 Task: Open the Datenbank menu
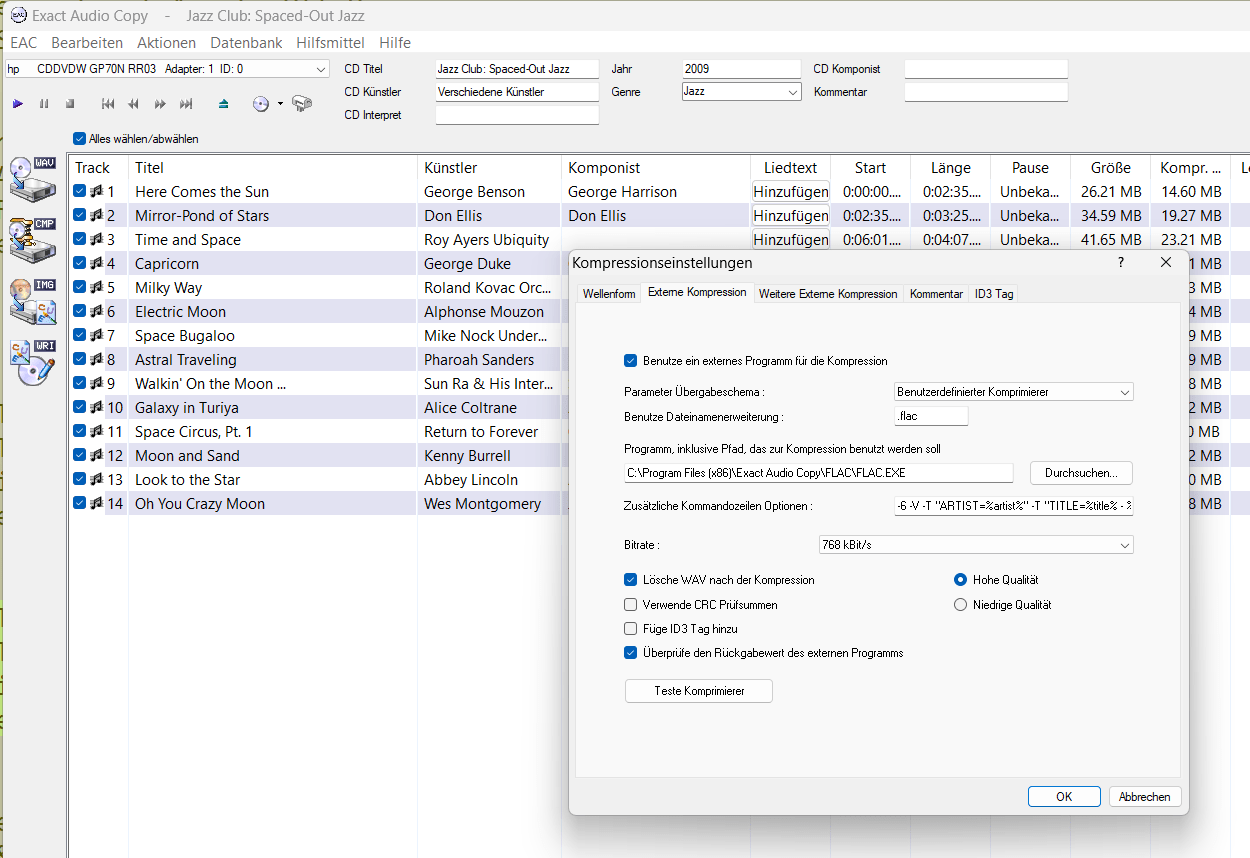coord(246,43)
